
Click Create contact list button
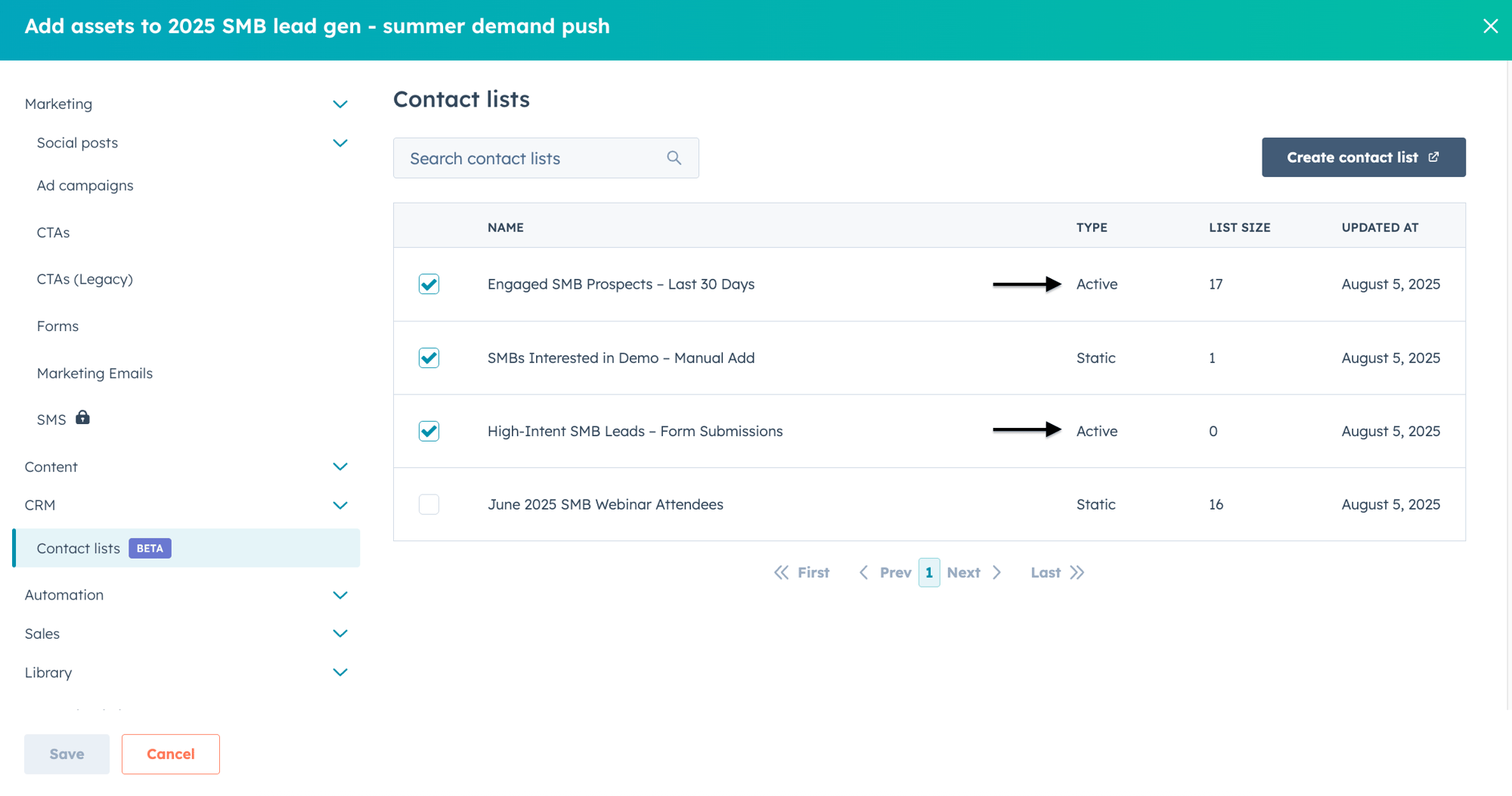(x=1363, y=157)
